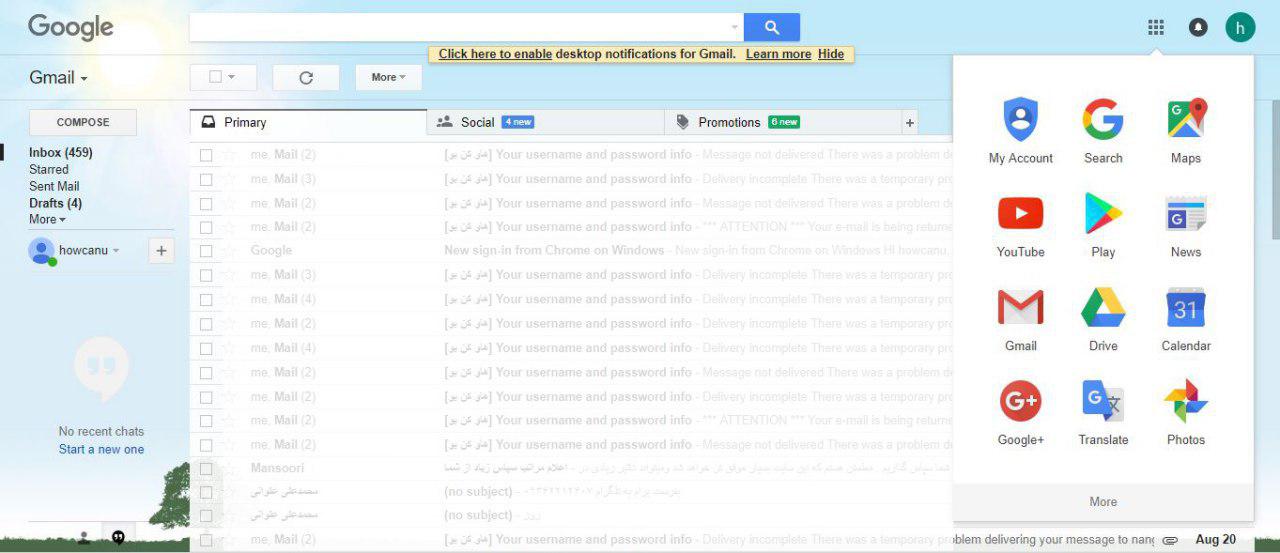Select second (no subject) message checkbox
Screen dimensions: 1280x553
pyautogui.click(x=206, y=516)
